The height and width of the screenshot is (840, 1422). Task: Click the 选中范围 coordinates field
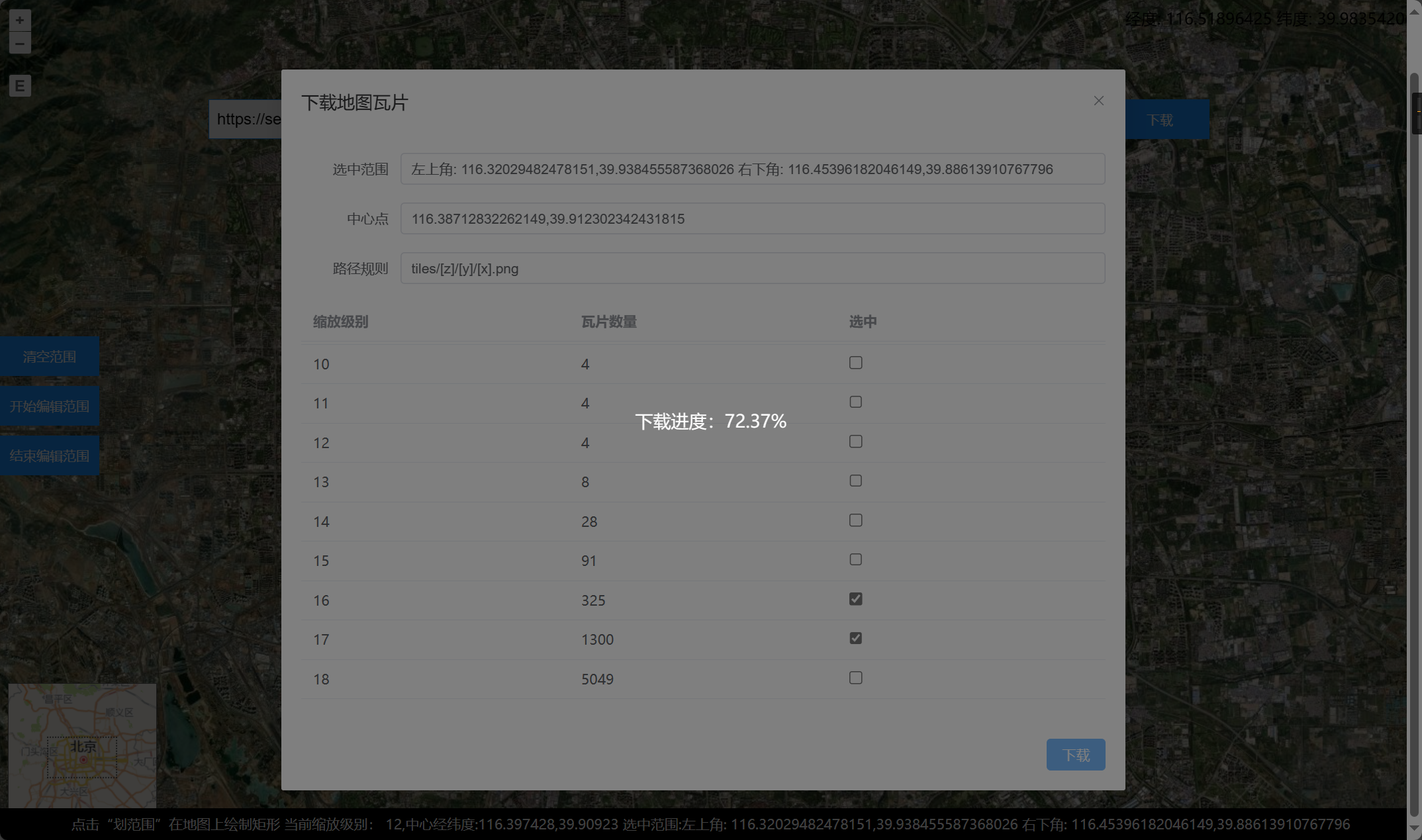pyautogui.click(x=752, y=169)
